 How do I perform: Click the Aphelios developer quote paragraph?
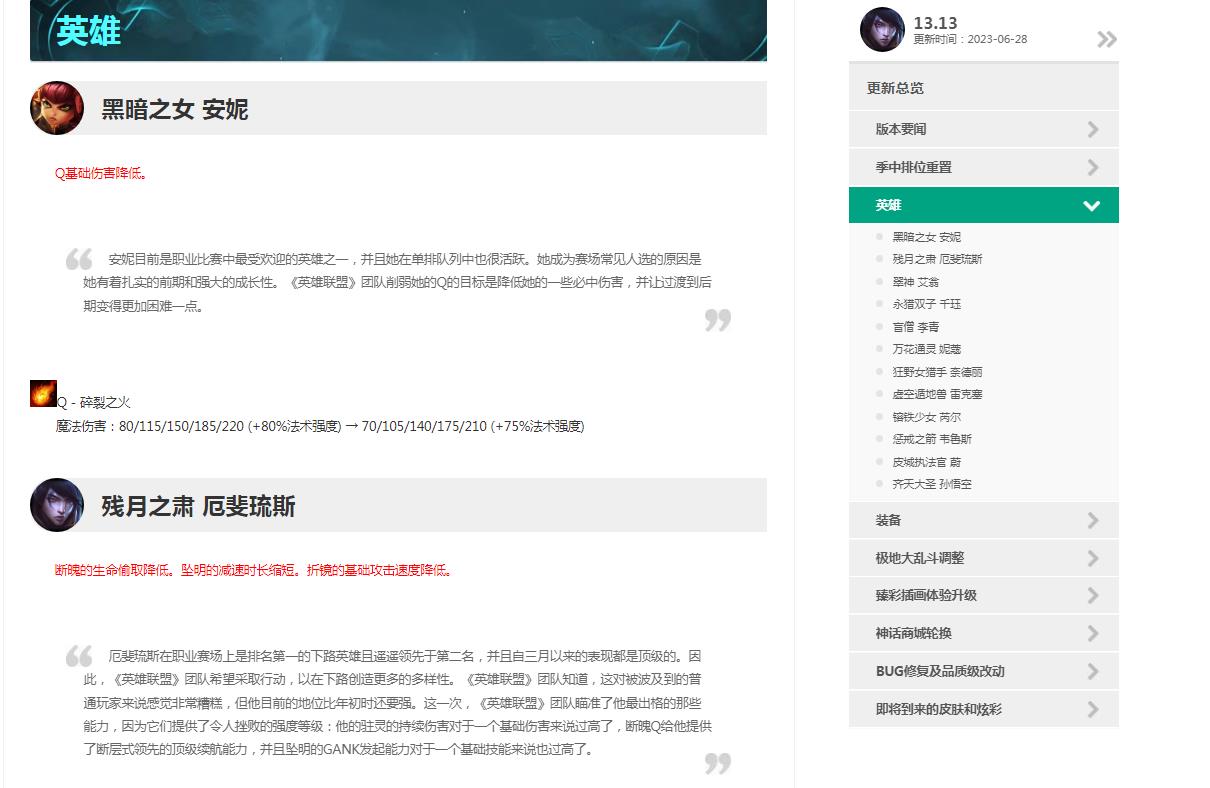(398, 702)
